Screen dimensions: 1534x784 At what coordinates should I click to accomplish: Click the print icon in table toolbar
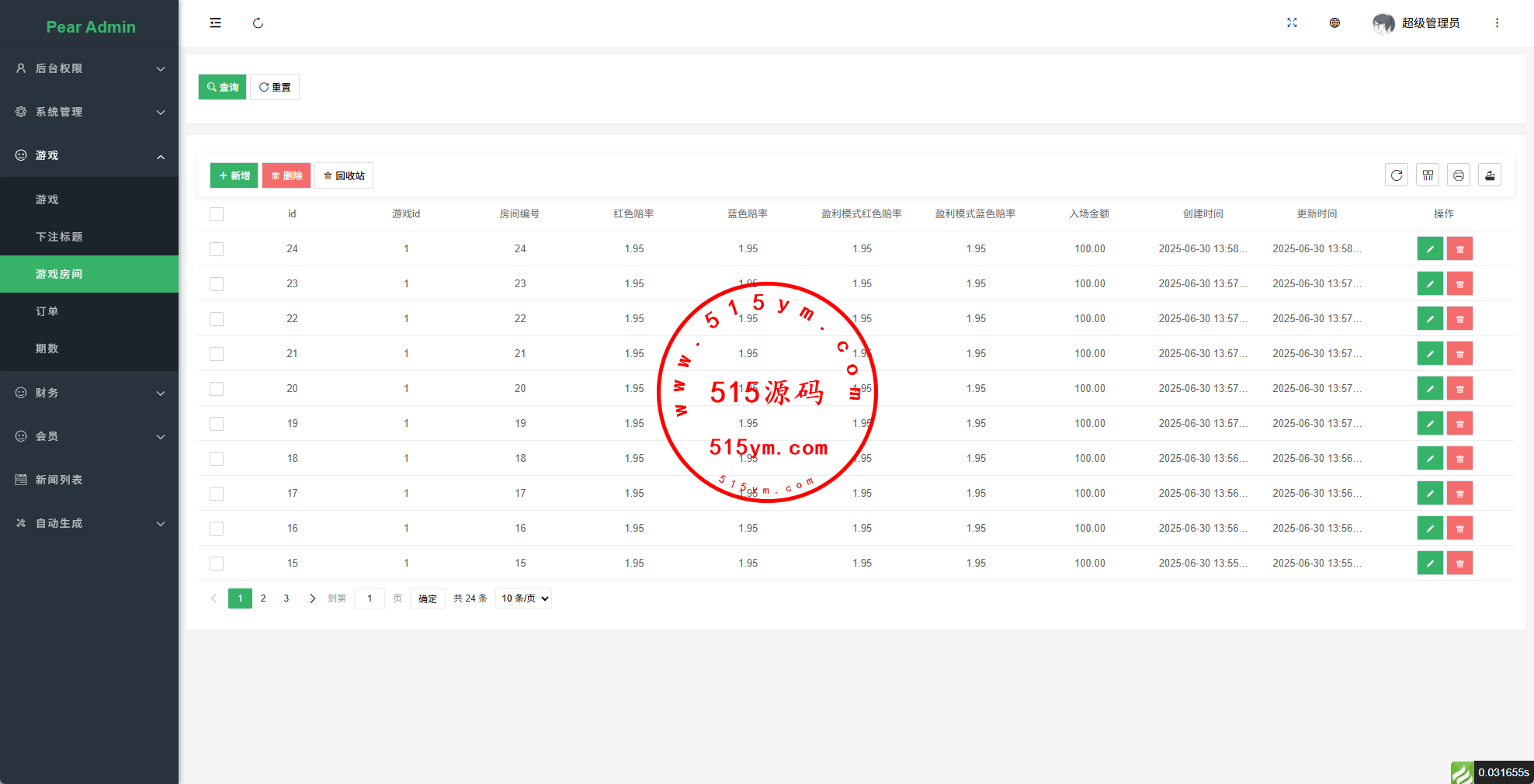tap(1458, 175)
